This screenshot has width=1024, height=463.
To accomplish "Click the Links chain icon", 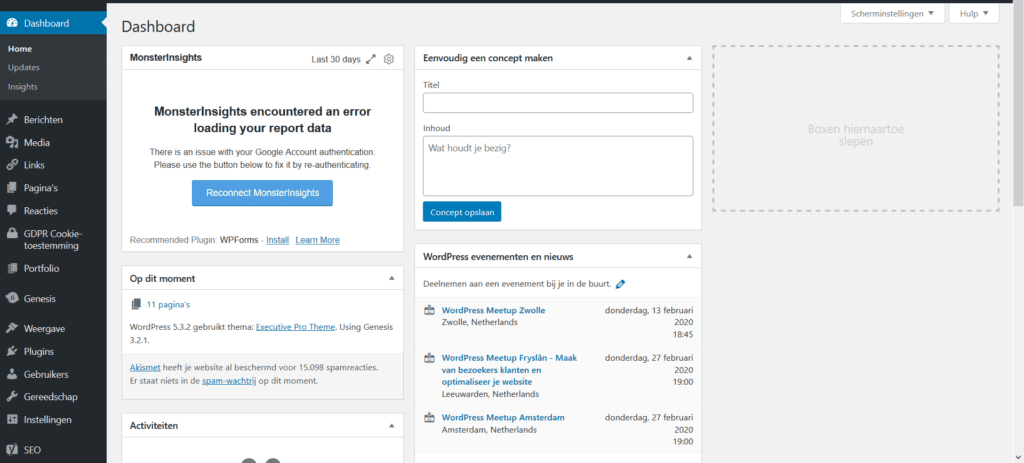I will point(12,165).
